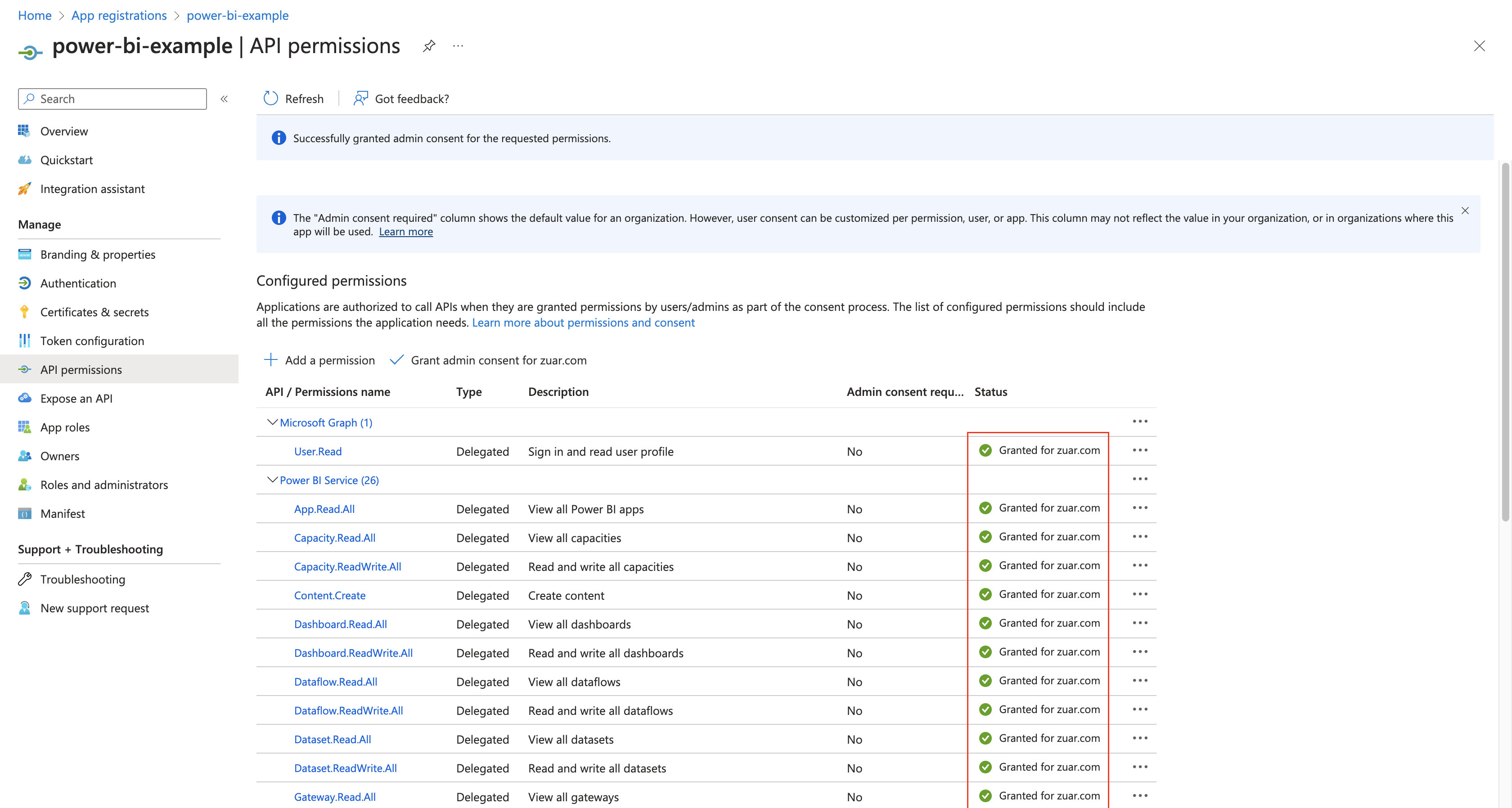
Task: Open ellipsis menu for Power BI Service row
Action: pos(1140,479)
